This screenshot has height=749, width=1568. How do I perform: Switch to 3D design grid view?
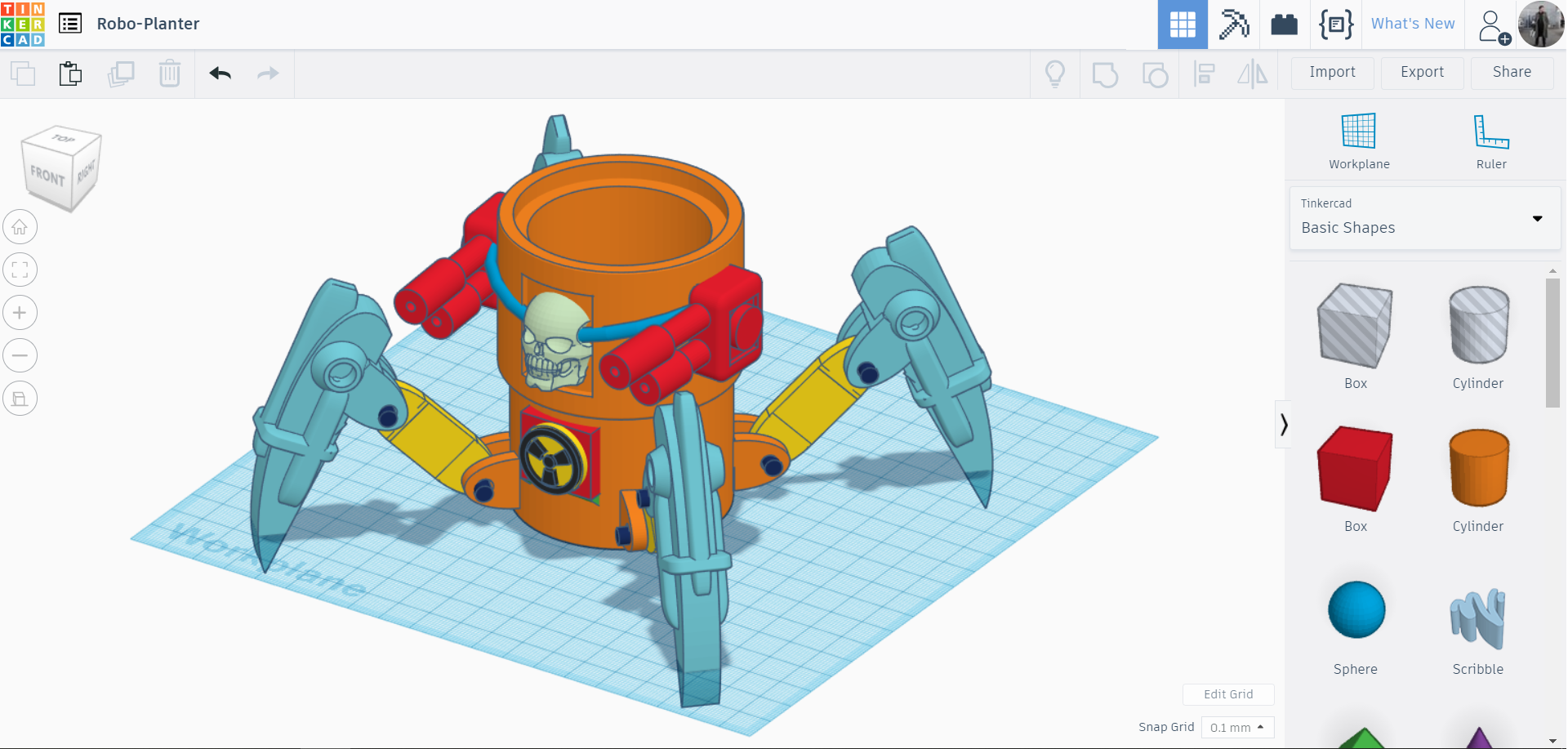point(1183,25)
